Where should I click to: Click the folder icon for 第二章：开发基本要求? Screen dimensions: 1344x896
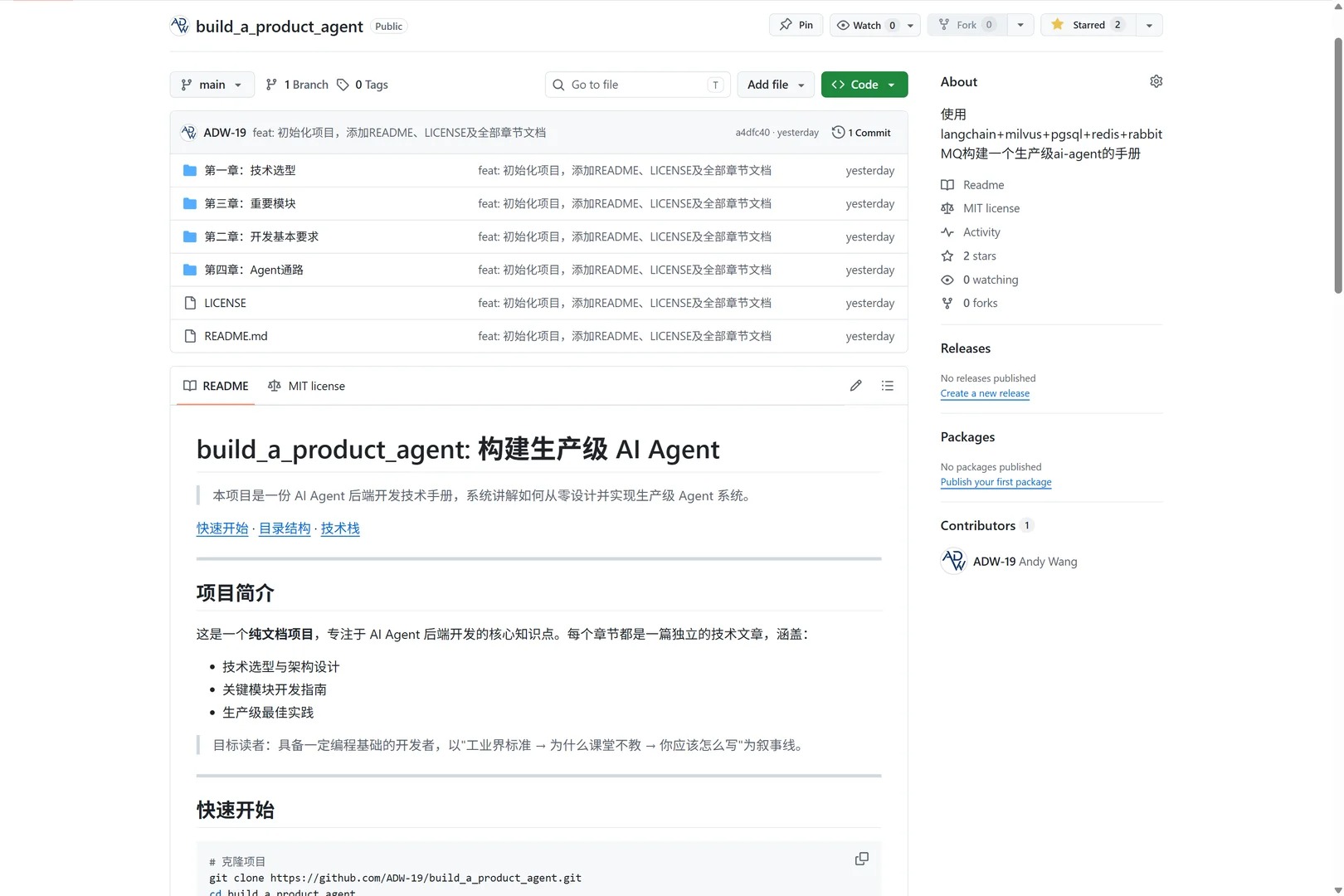[x=190, y=236]
